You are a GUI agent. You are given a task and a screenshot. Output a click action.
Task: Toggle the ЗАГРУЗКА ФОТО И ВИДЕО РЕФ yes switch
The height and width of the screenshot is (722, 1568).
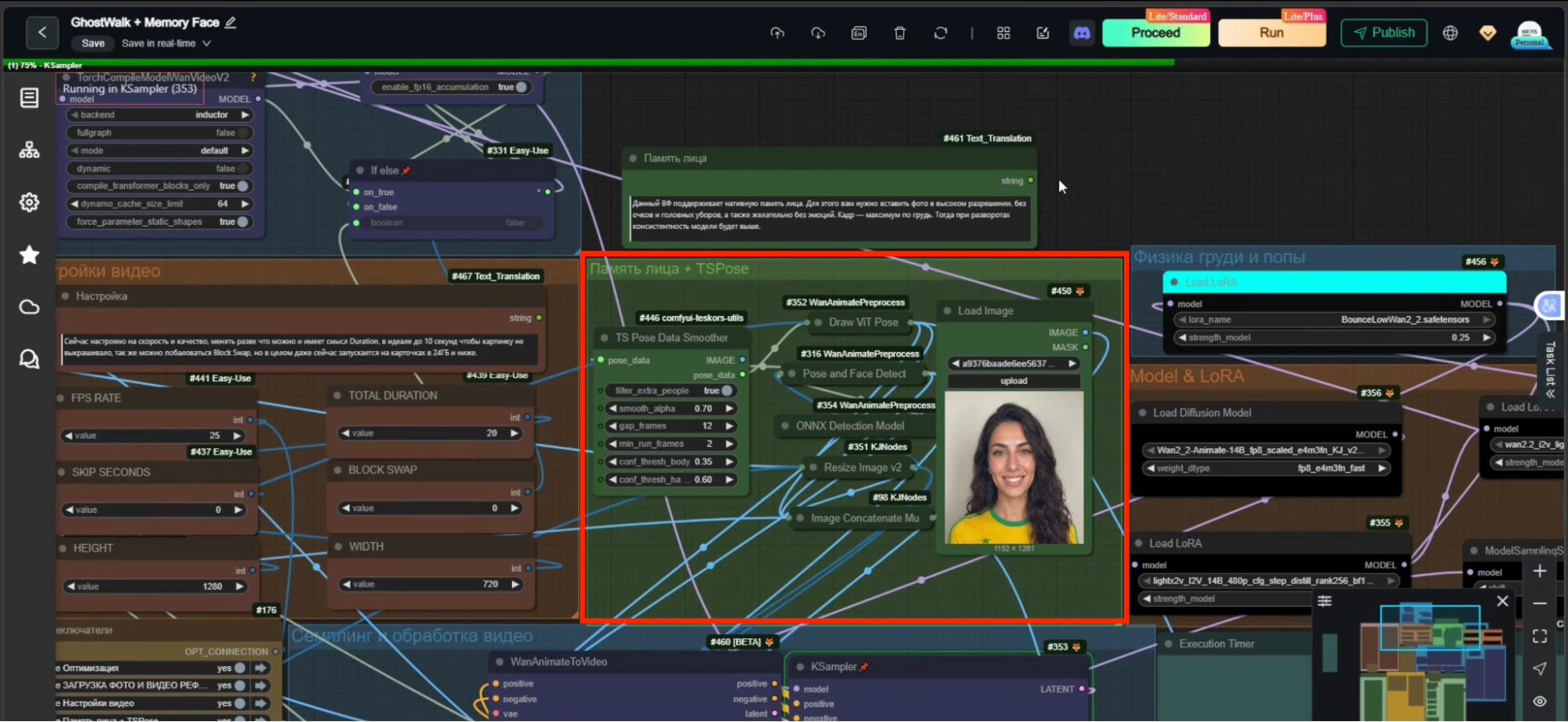coord(240,685)
